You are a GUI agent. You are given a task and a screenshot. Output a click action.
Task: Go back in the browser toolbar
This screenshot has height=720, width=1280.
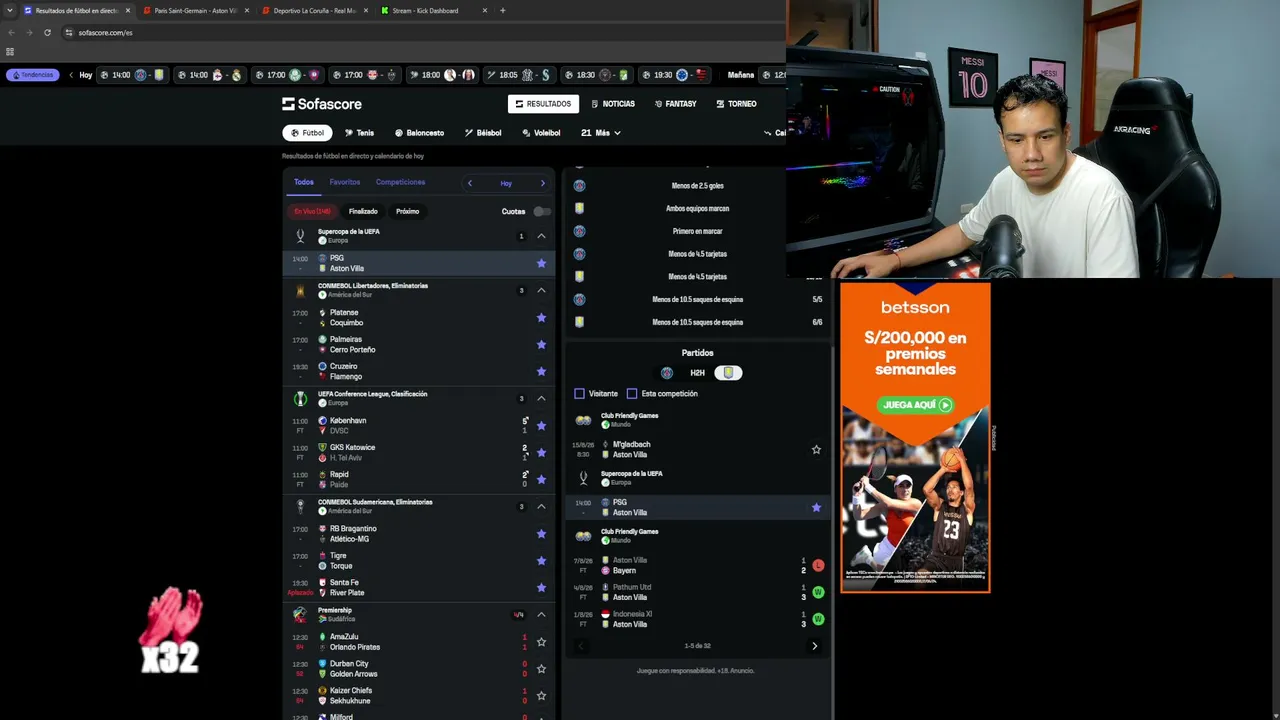tap(10, 32)
